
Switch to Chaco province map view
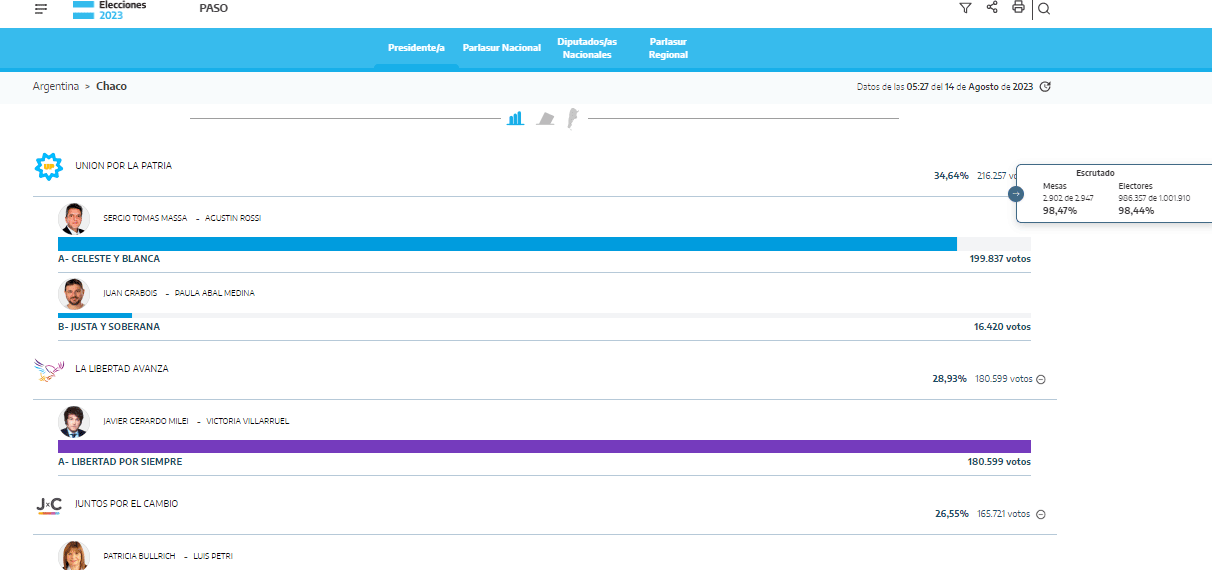[x=545, y=119]
